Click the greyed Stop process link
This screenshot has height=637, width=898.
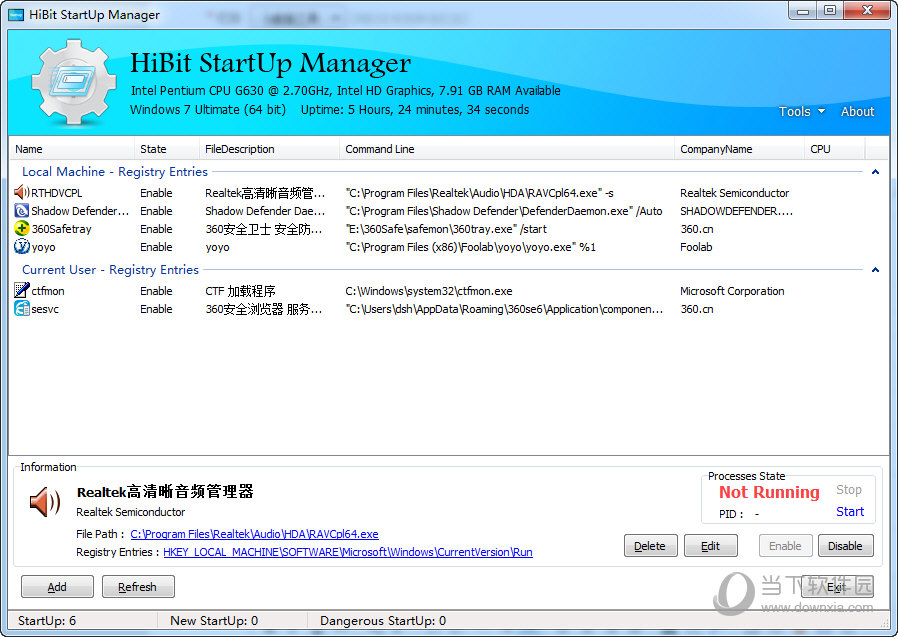849,490
